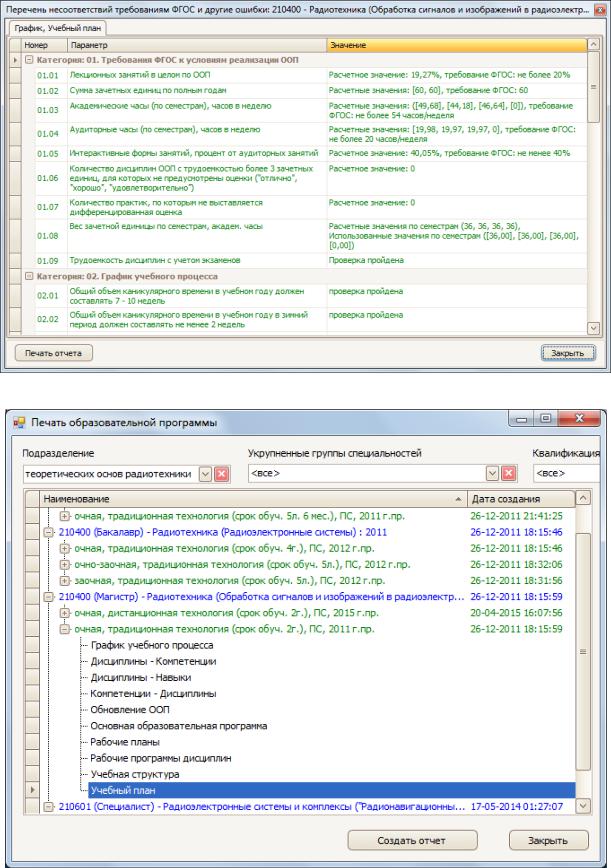
Task: Collapse 210601 (Специалист) node
Action: [x=49, y=807]
